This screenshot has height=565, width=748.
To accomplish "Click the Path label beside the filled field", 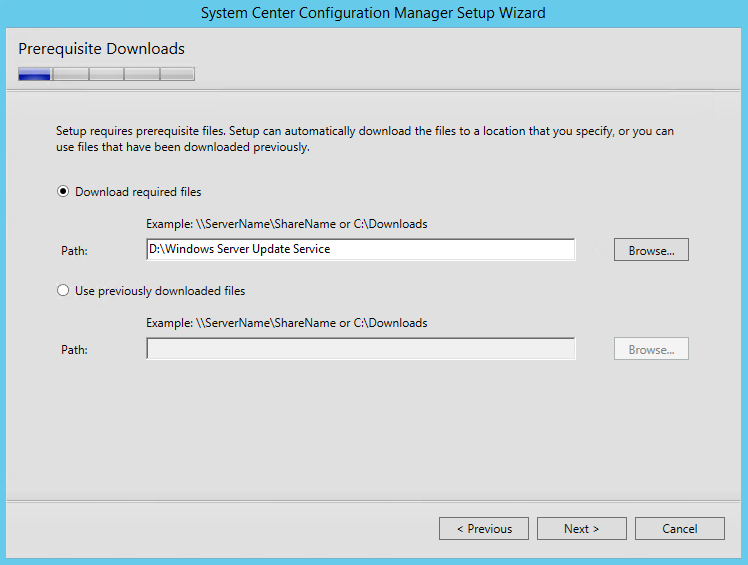I will pos(74,251).
